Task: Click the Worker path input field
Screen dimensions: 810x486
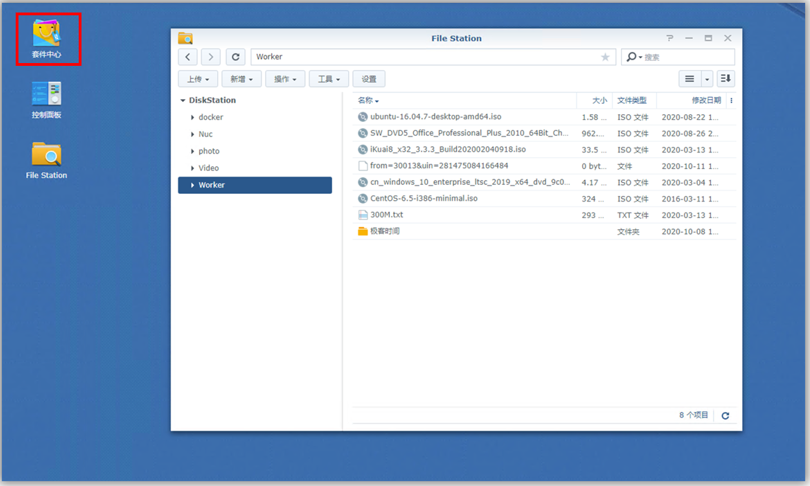Action: [433, 57]
